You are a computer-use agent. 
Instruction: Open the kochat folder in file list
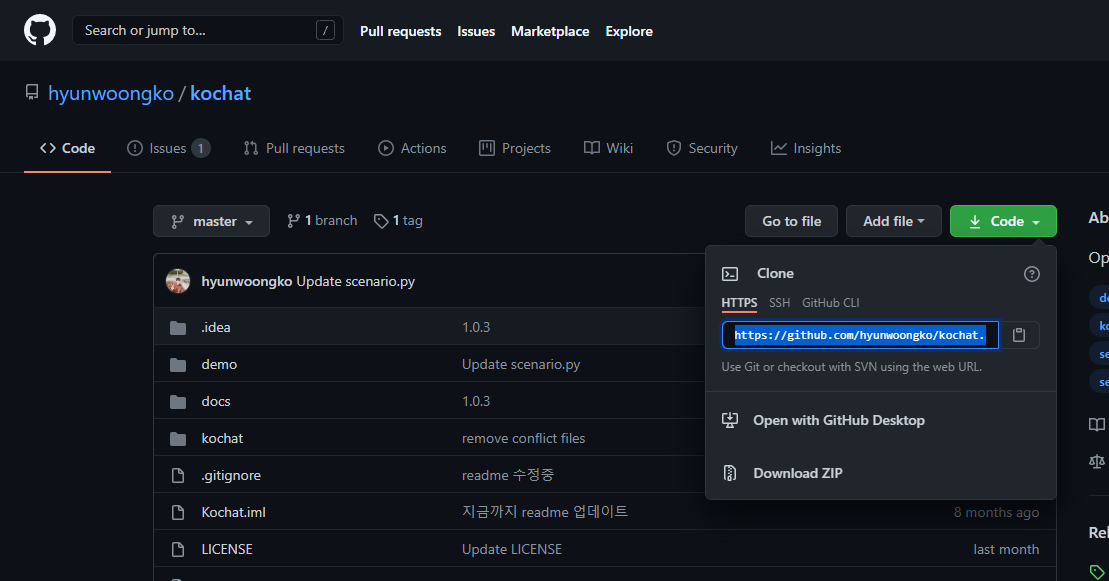[x=222, y=439]
